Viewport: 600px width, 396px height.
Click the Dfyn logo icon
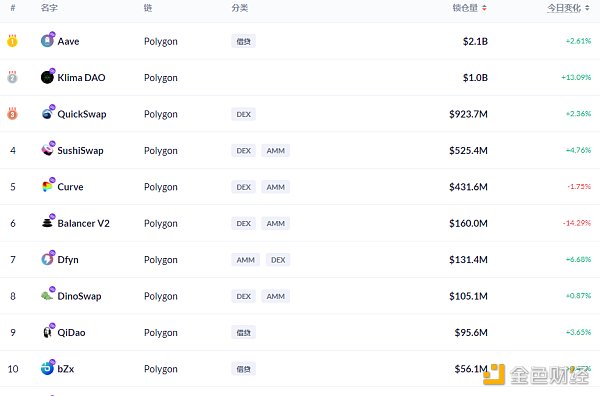47,259
